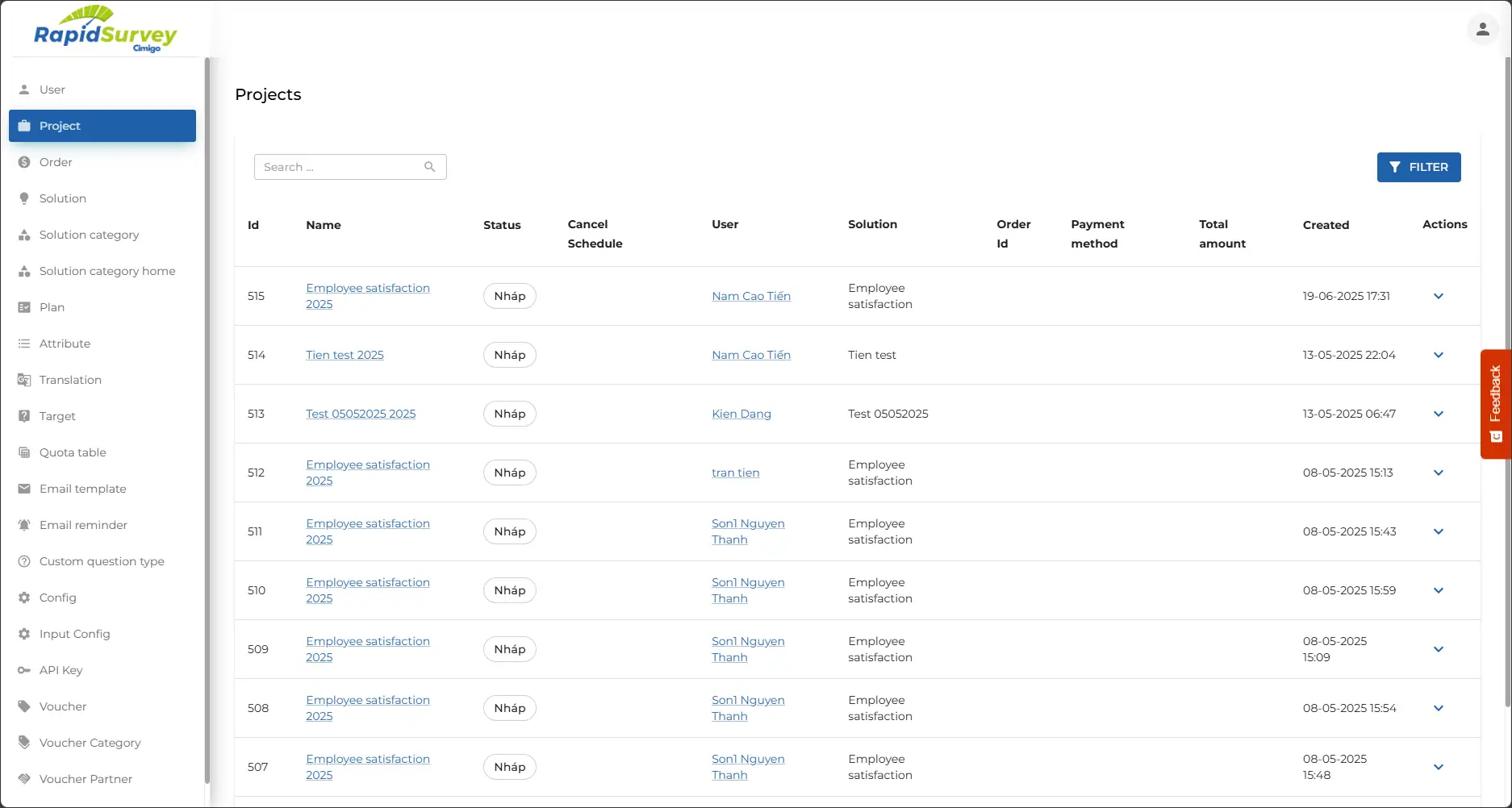Click the search magnifier icon

coord(429,167)
